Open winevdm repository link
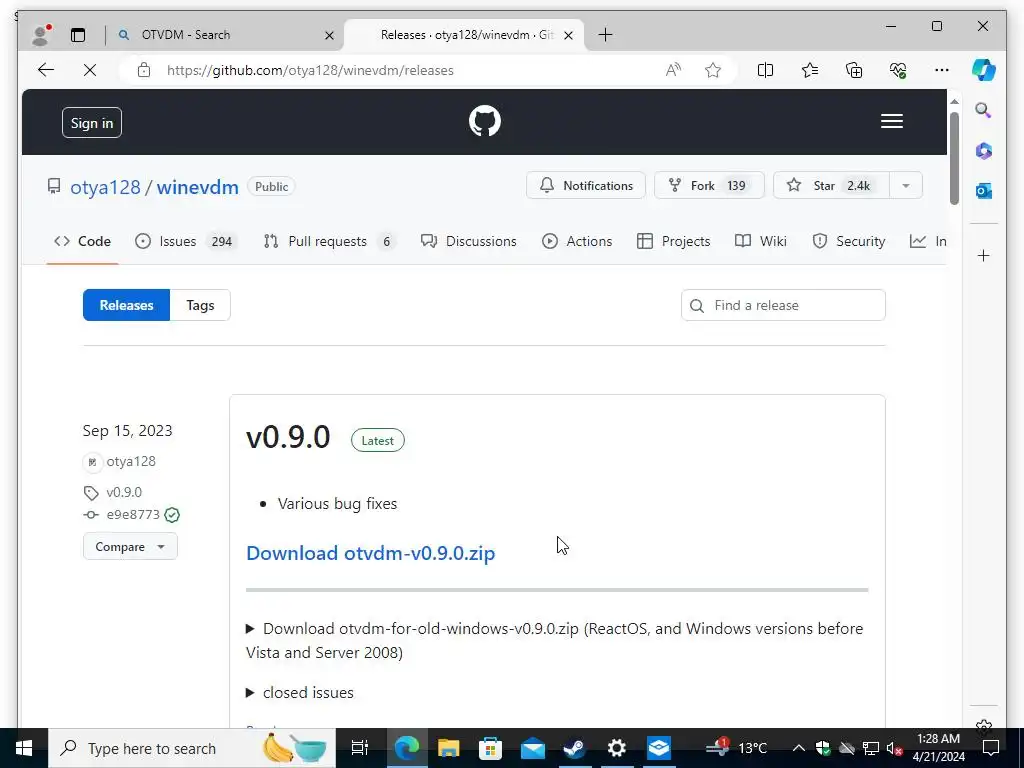 coord(197,187)
